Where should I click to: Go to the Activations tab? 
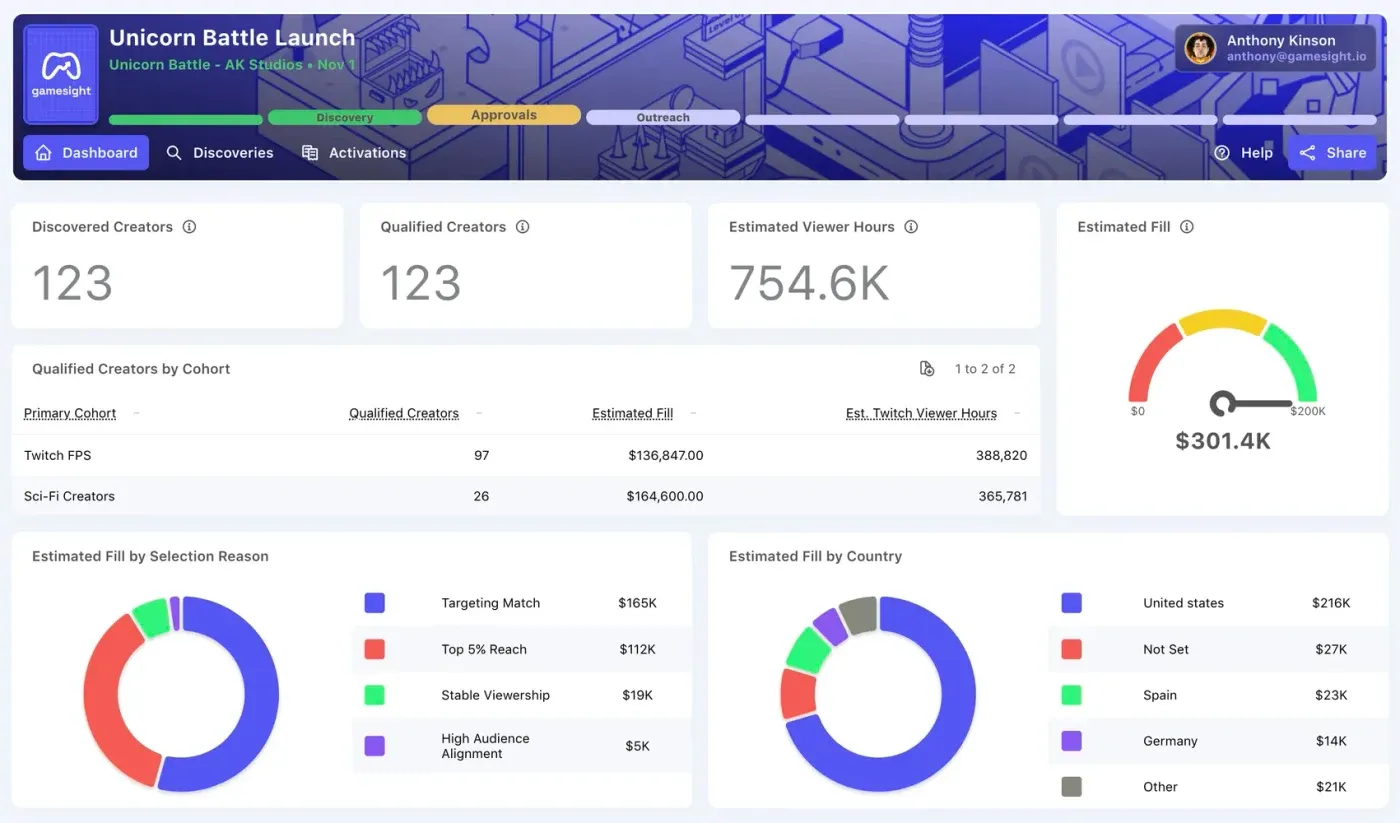(x=354, y=153)
